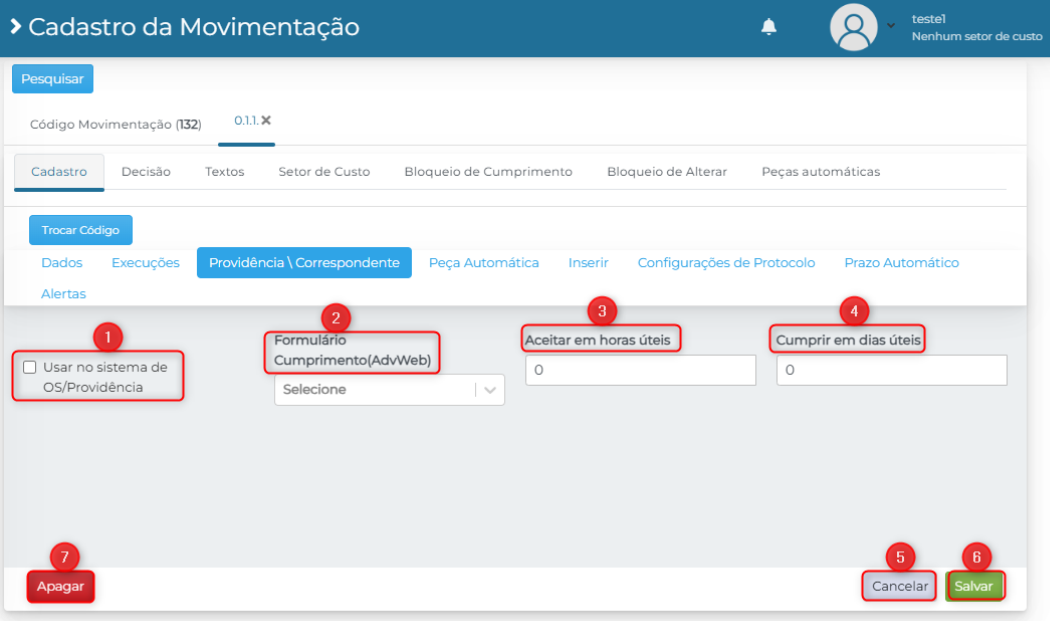Click the Cadastro da Movimentação title
Viewport: 1050px width, 621px height.
(x=194, y=27)
